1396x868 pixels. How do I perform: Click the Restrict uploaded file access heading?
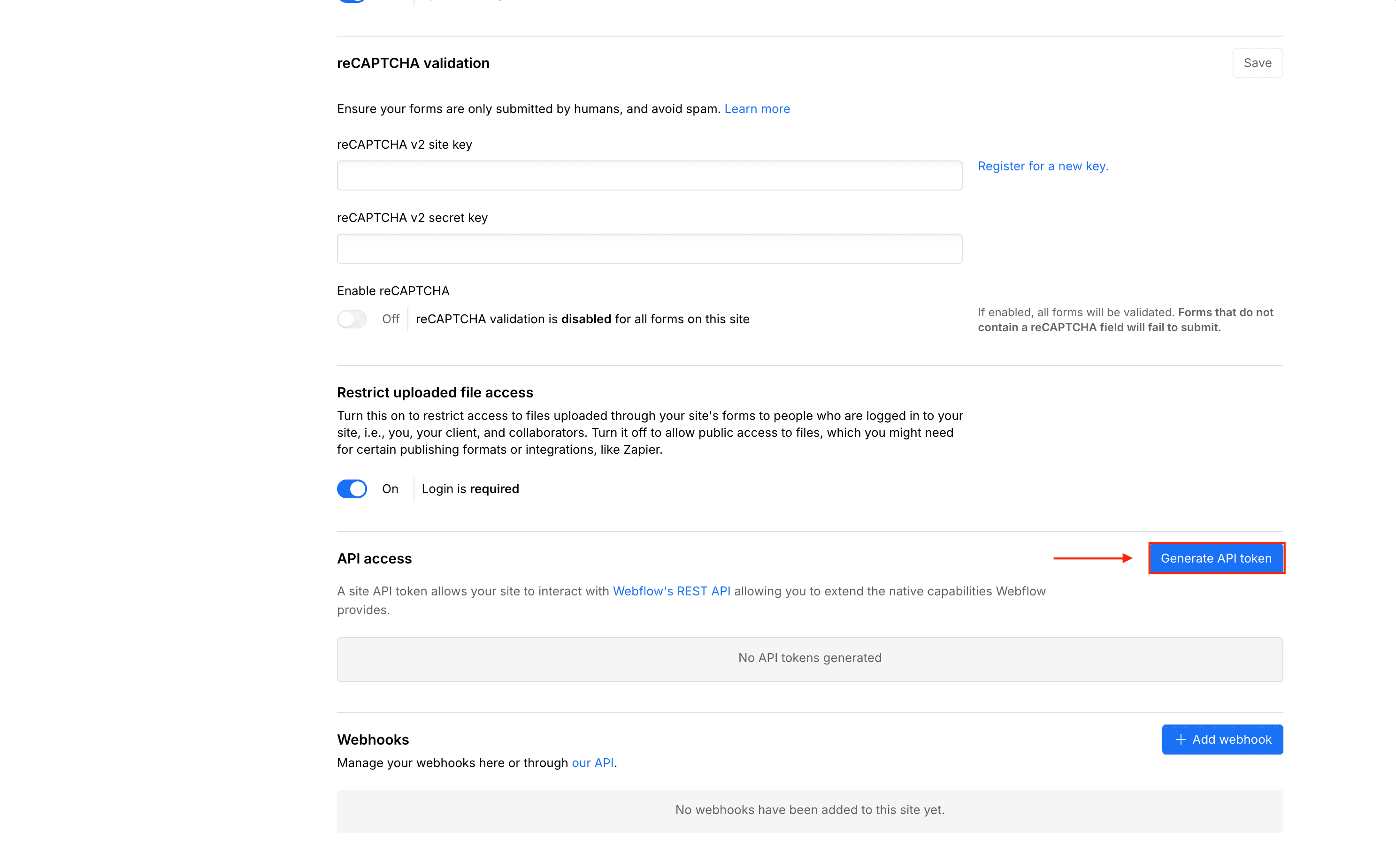[x=435, y=392]
